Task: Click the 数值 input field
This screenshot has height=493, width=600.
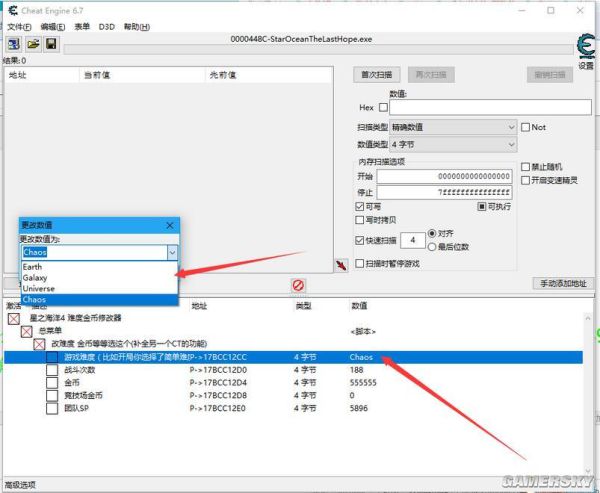Action: 490,107
